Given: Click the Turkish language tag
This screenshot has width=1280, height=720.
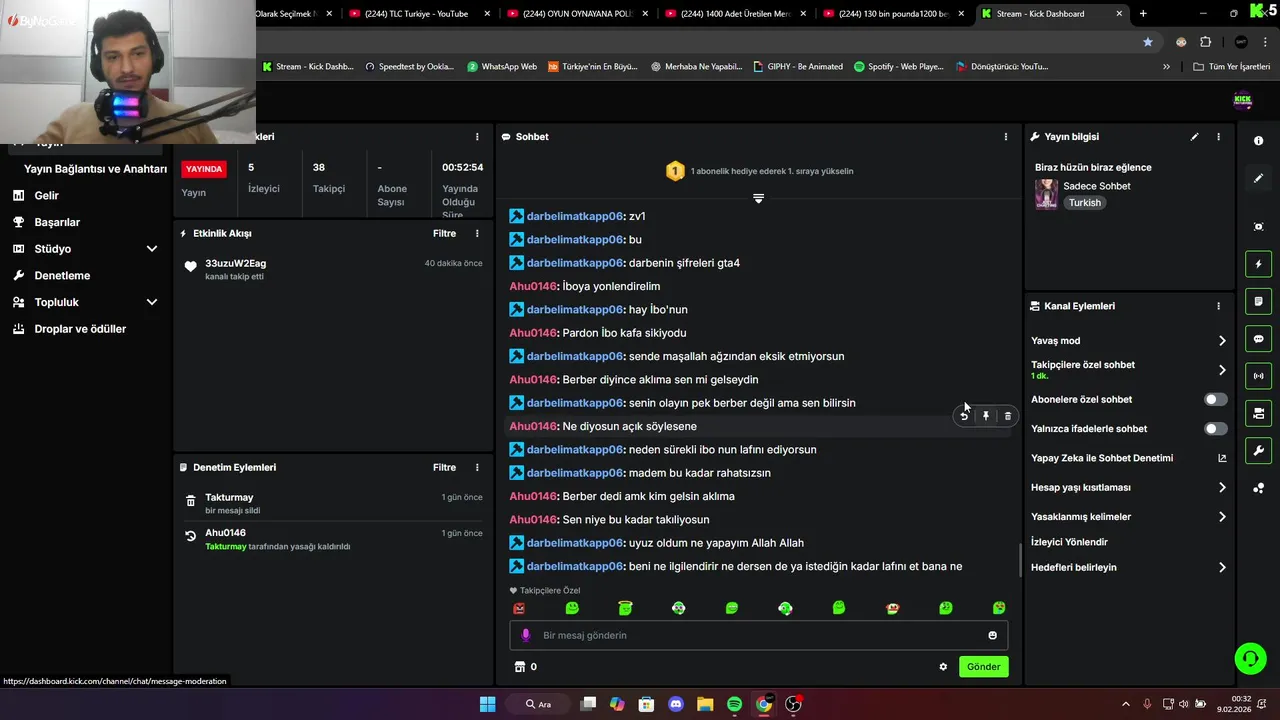Looking at the screenshot, I should click(x=1084, y=203).
